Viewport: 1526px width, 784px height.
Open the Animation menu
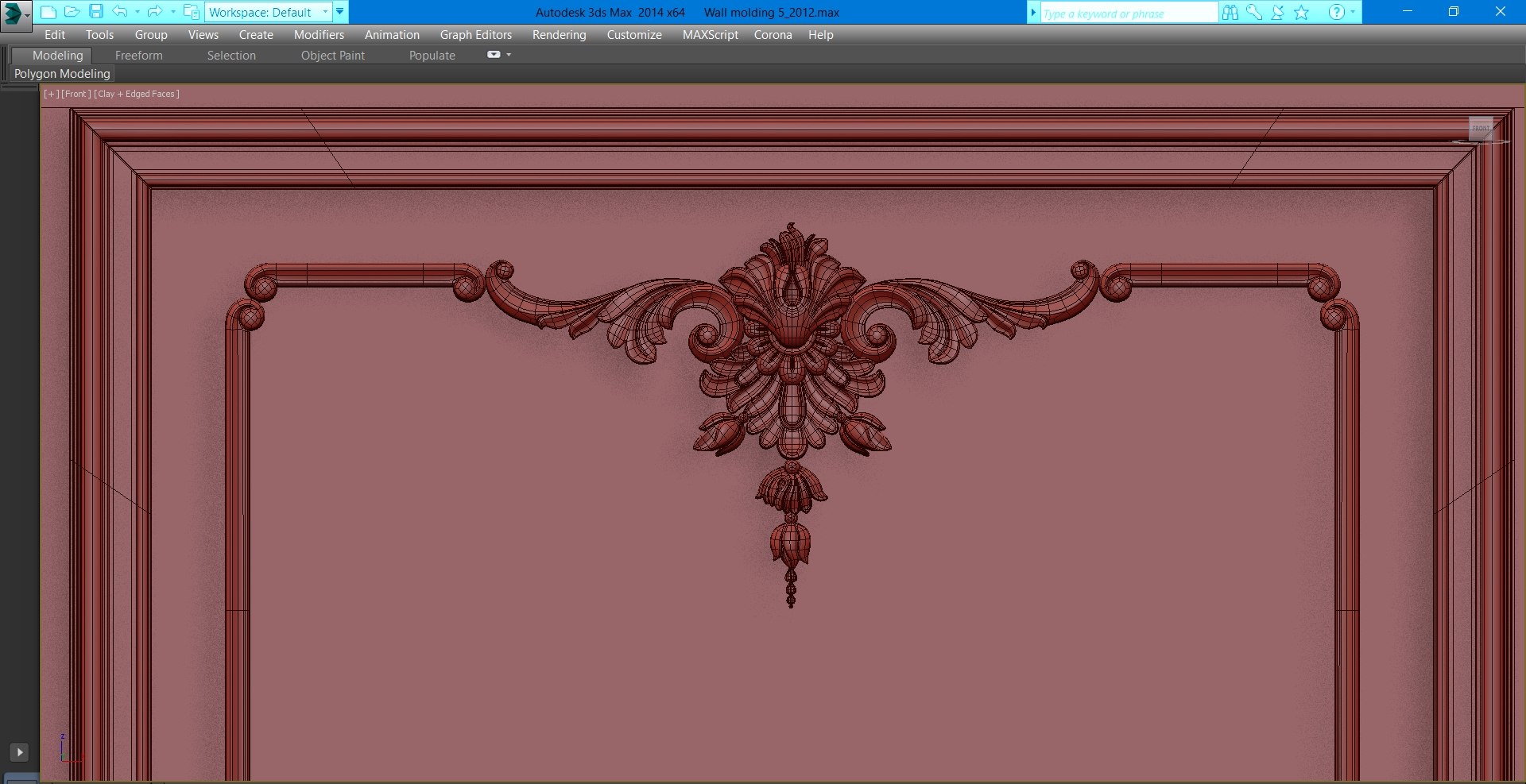[392, 35]
